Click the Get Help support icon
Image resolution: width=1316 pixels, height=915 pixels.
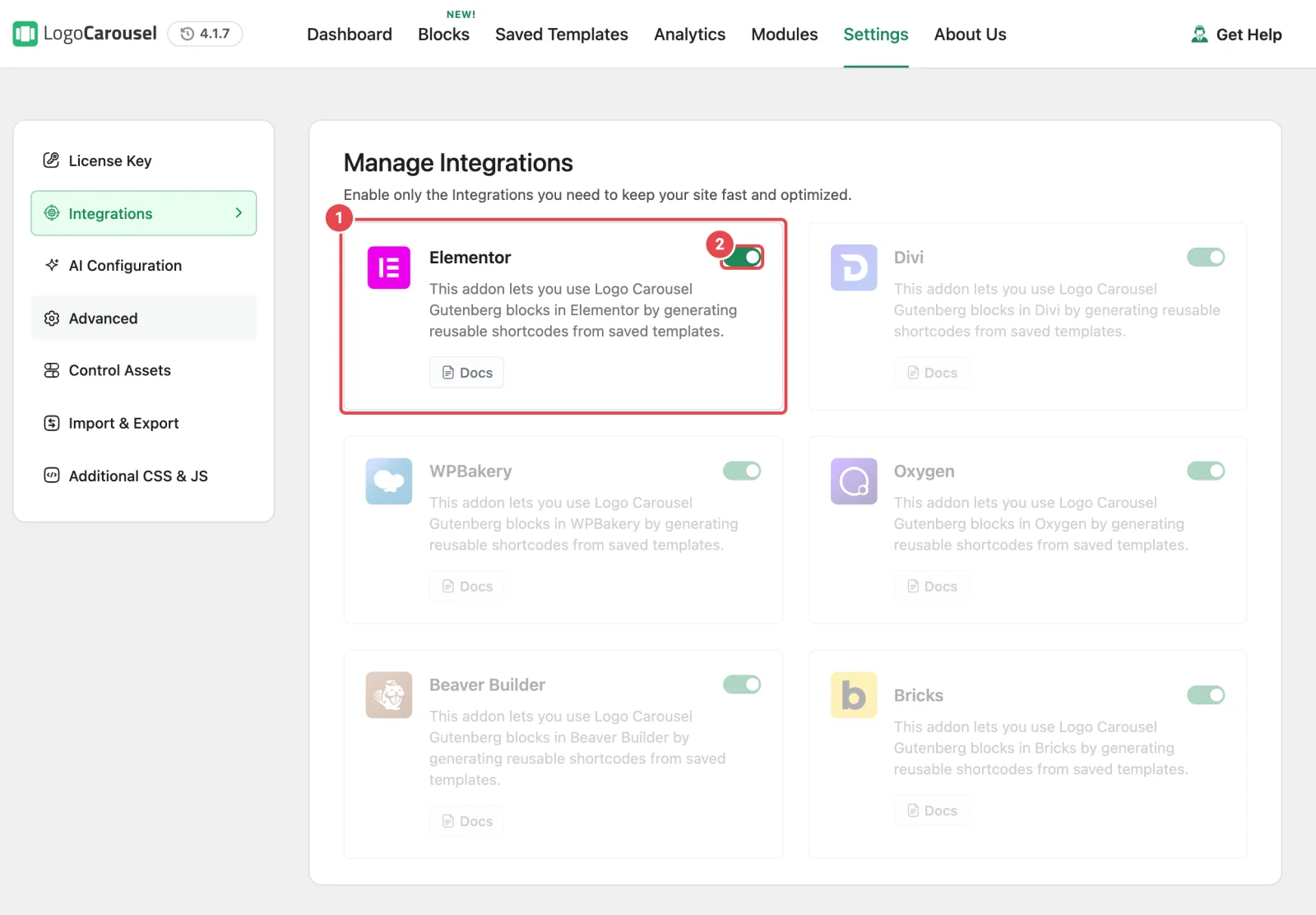(1200, 35)
